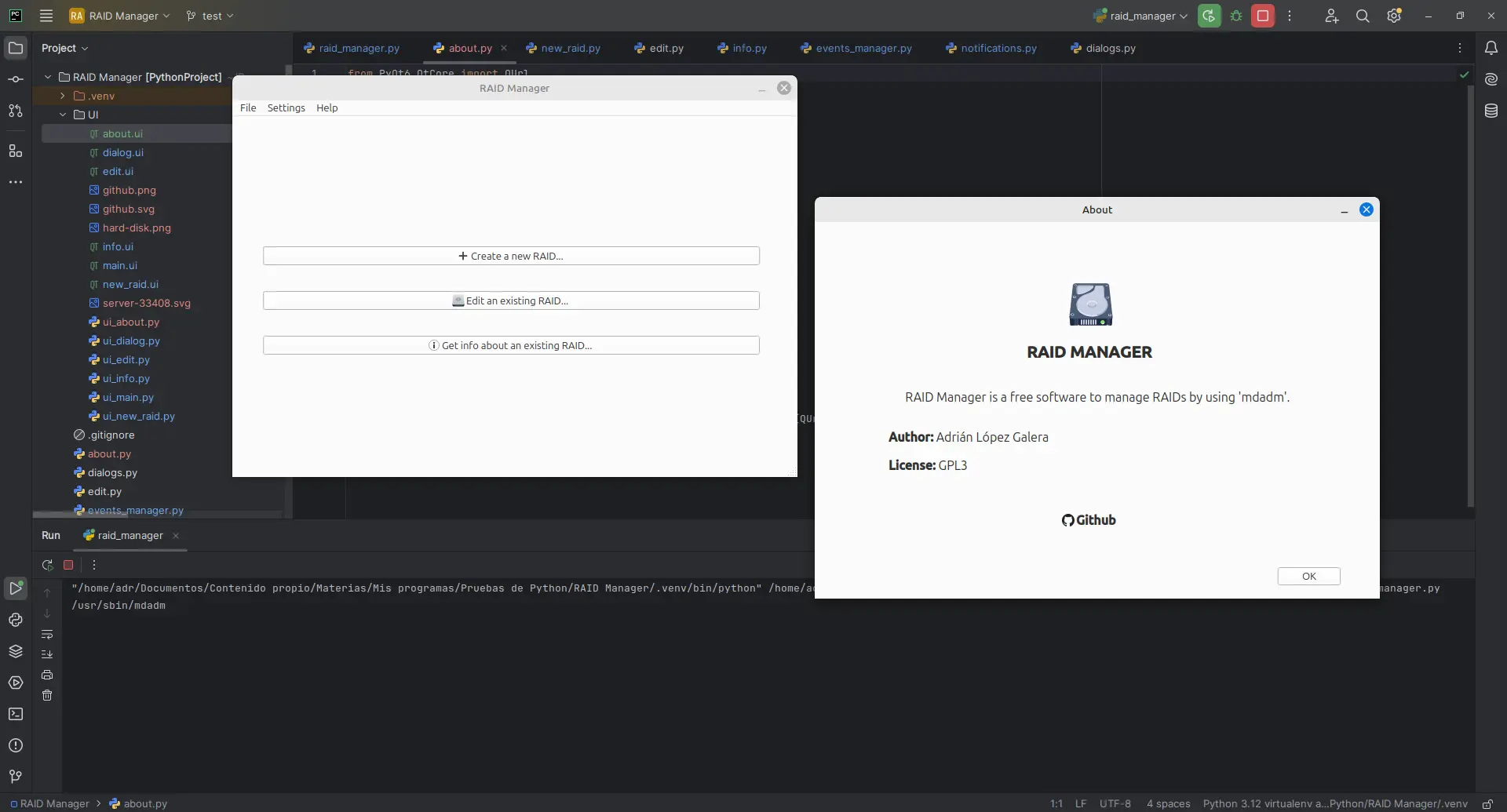Click the Search Everywhere magnifier
Viewport: 1507px width, 812px height.
pyautogui.click(x=1363, y=16)
